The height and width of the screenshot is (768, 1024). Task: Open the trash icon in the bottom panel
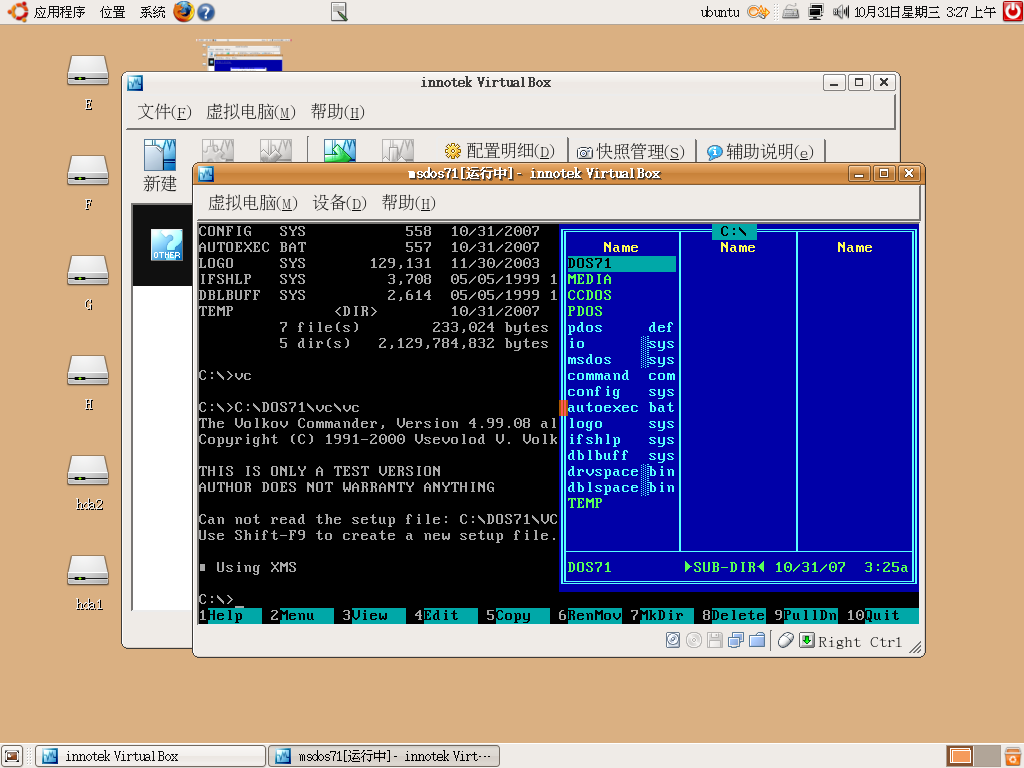point(1013,756)
